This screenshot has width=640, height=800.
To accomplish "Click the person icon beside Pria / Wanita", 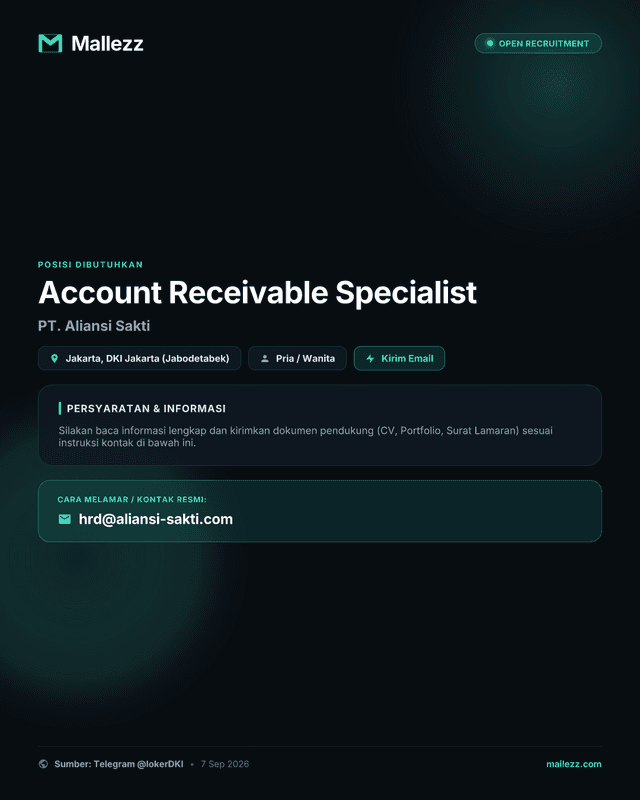I will click(x=265, y=358).
